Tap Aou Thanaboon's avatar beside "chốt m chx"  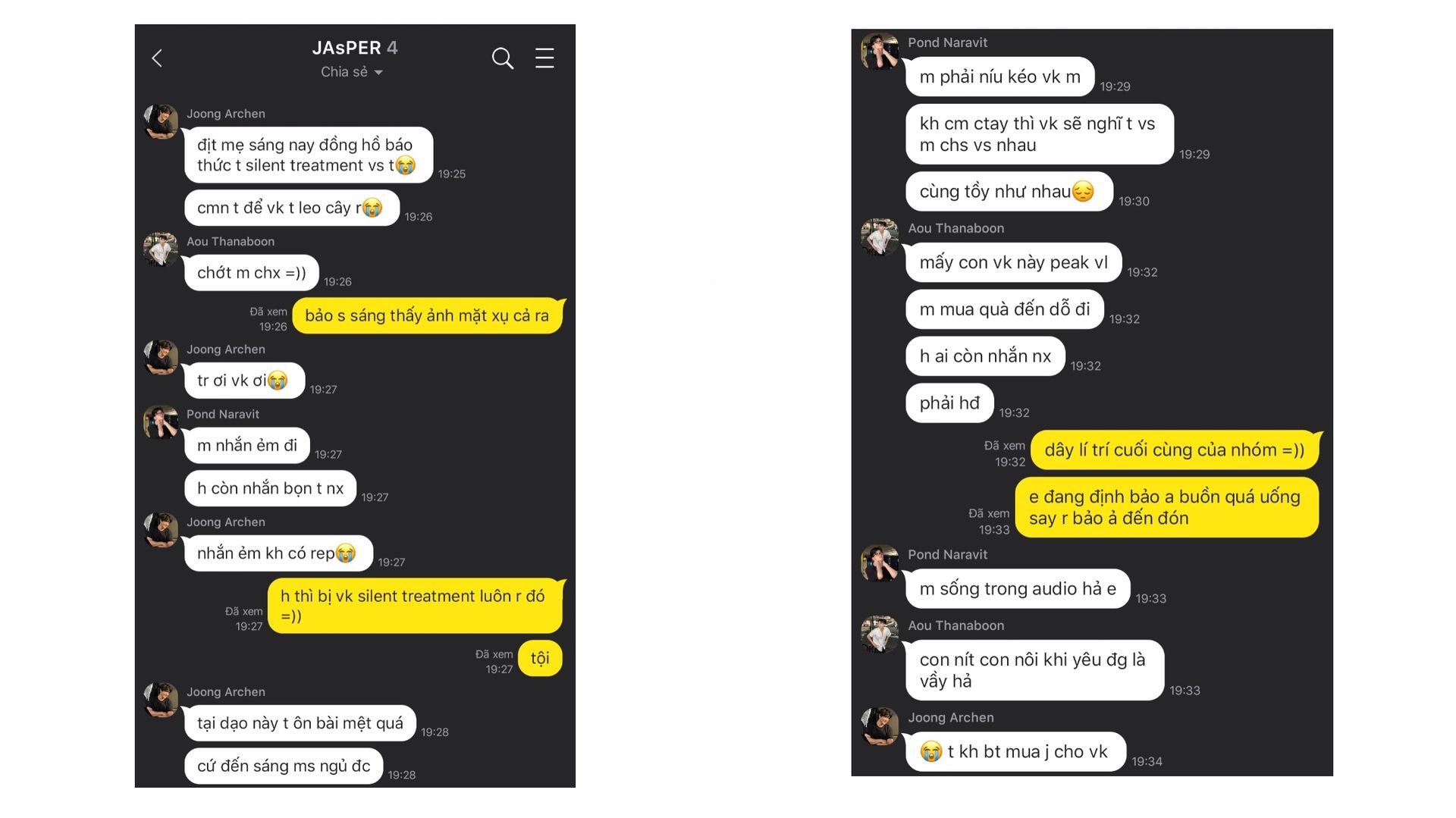coord(162,249)
